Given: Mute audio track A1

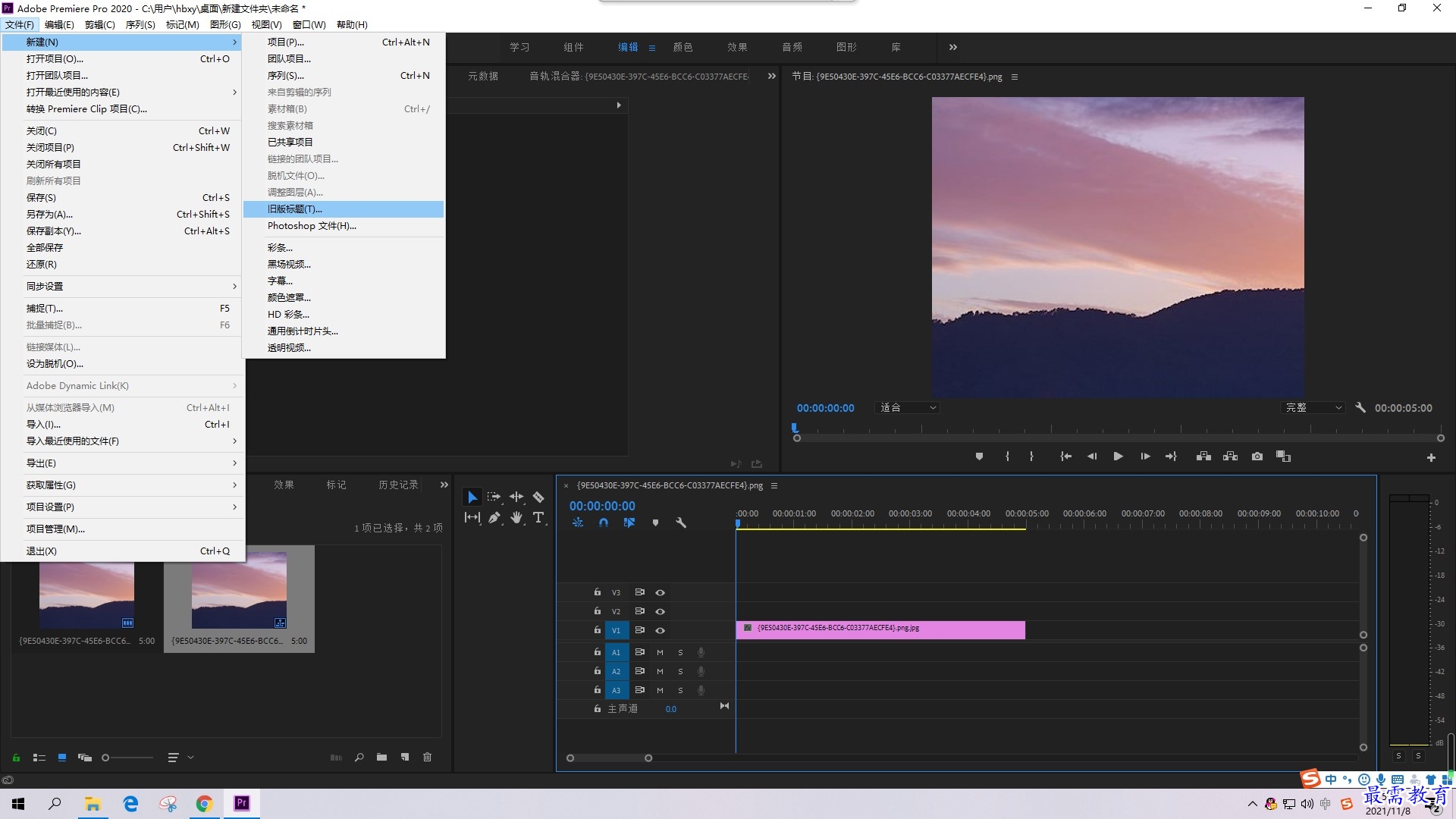Looking at the screenshot, I should (660, 652).
